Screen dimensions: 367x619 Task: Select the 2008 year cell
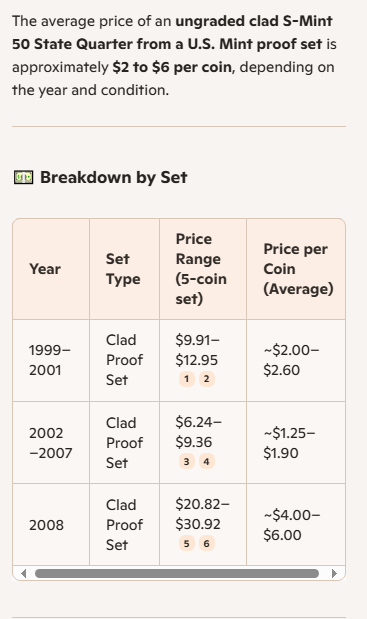click(51, 525)
